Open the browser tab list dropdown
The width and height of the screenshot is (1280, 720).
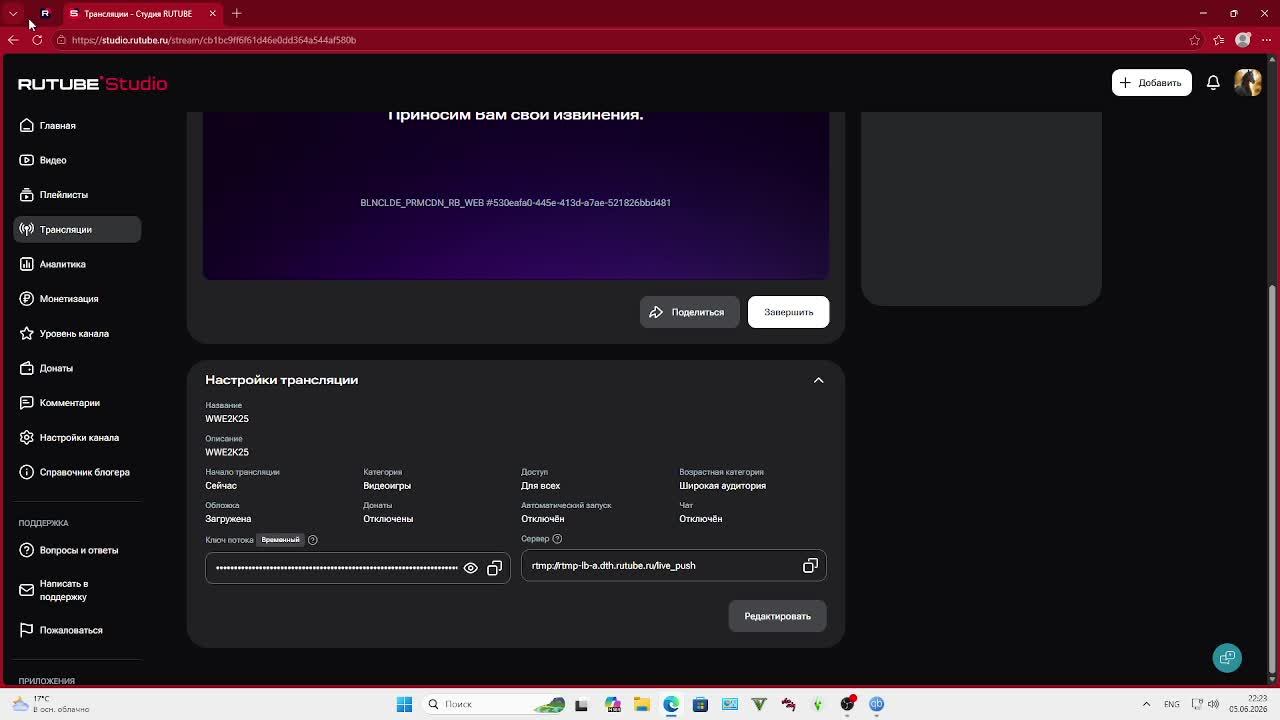coord(12,14)
